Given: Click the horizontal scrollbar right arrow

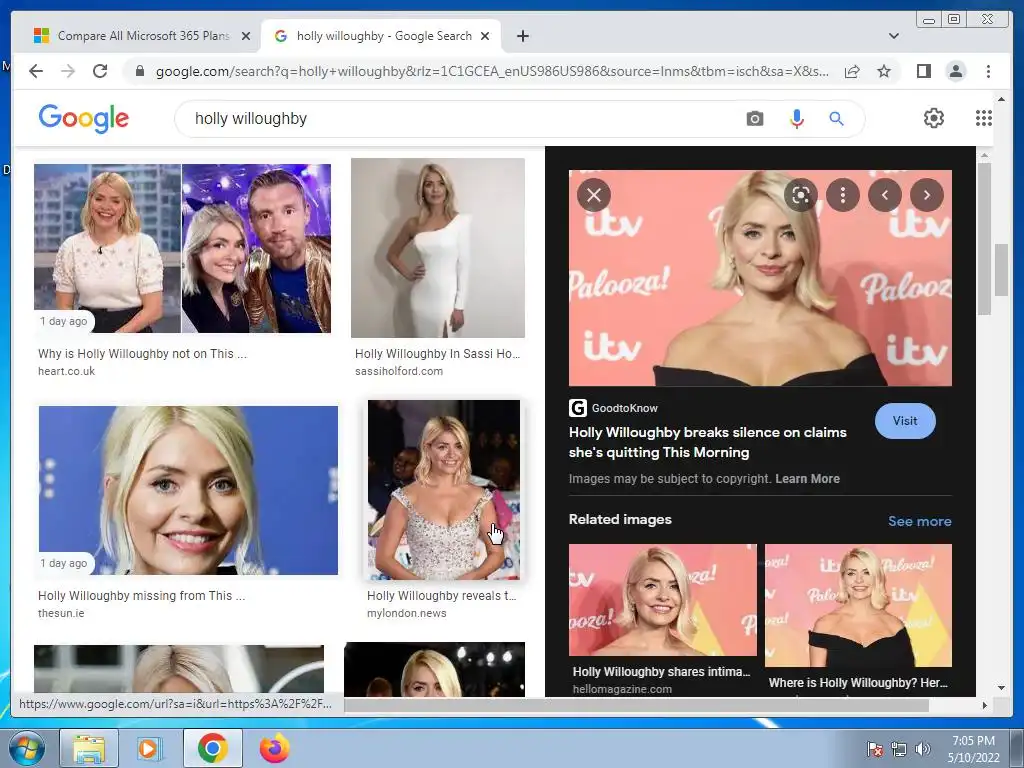Looking at the screenshot, I should coord(984,705).
